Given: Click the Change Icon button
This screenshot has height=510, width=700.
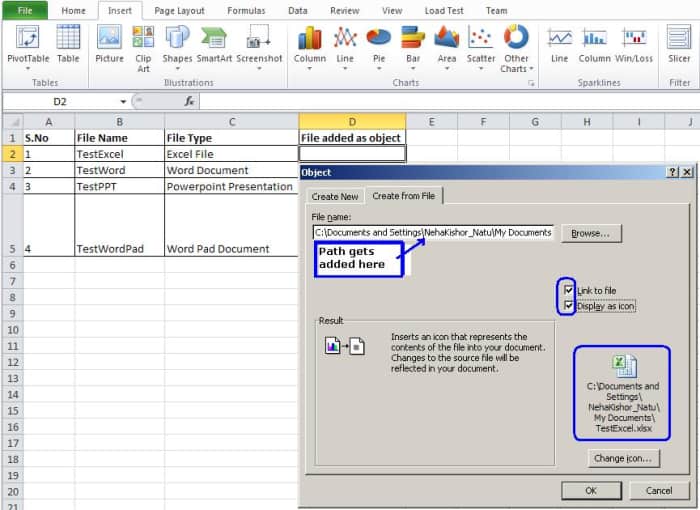Looking at the screenshot, I should [x=623, y=458].
